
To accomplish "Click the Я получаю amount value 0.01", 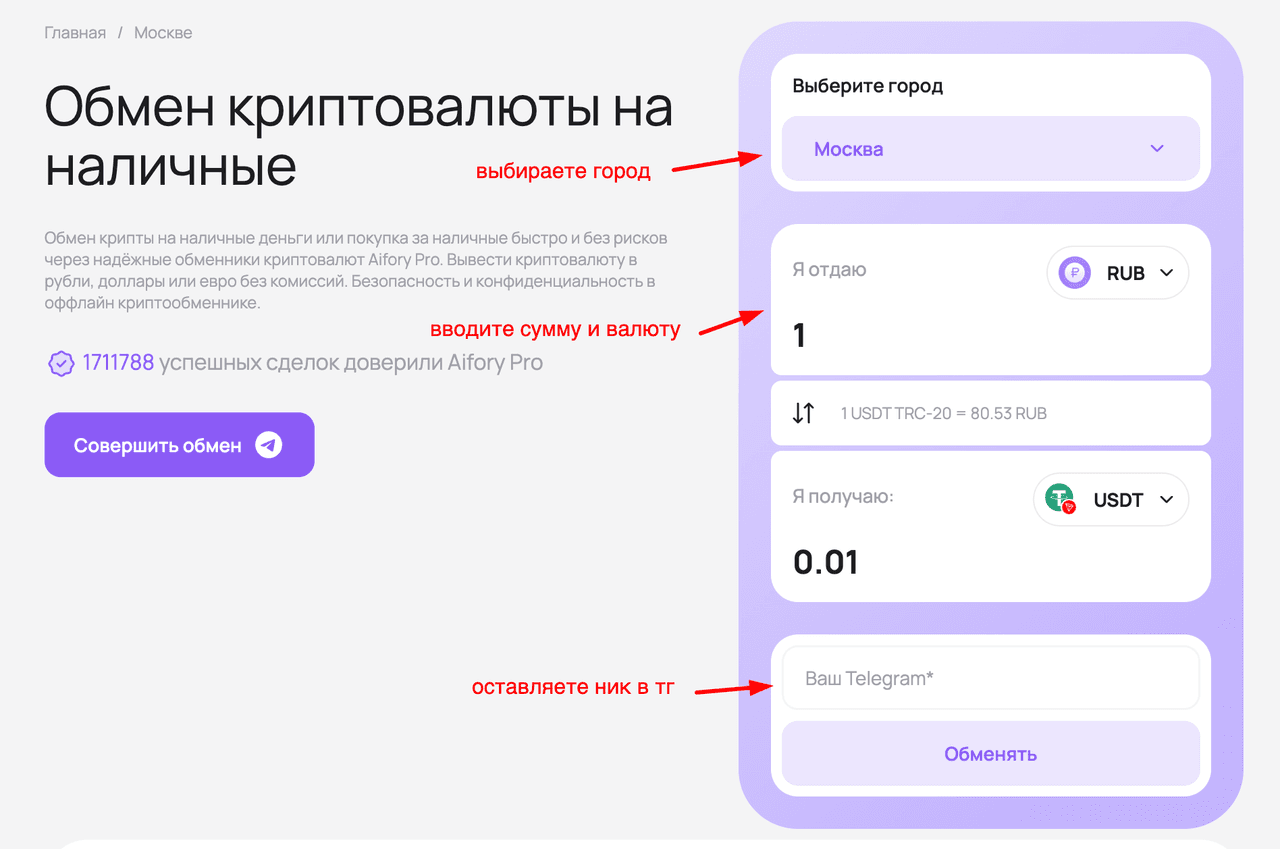I will [x=826, y=562].
